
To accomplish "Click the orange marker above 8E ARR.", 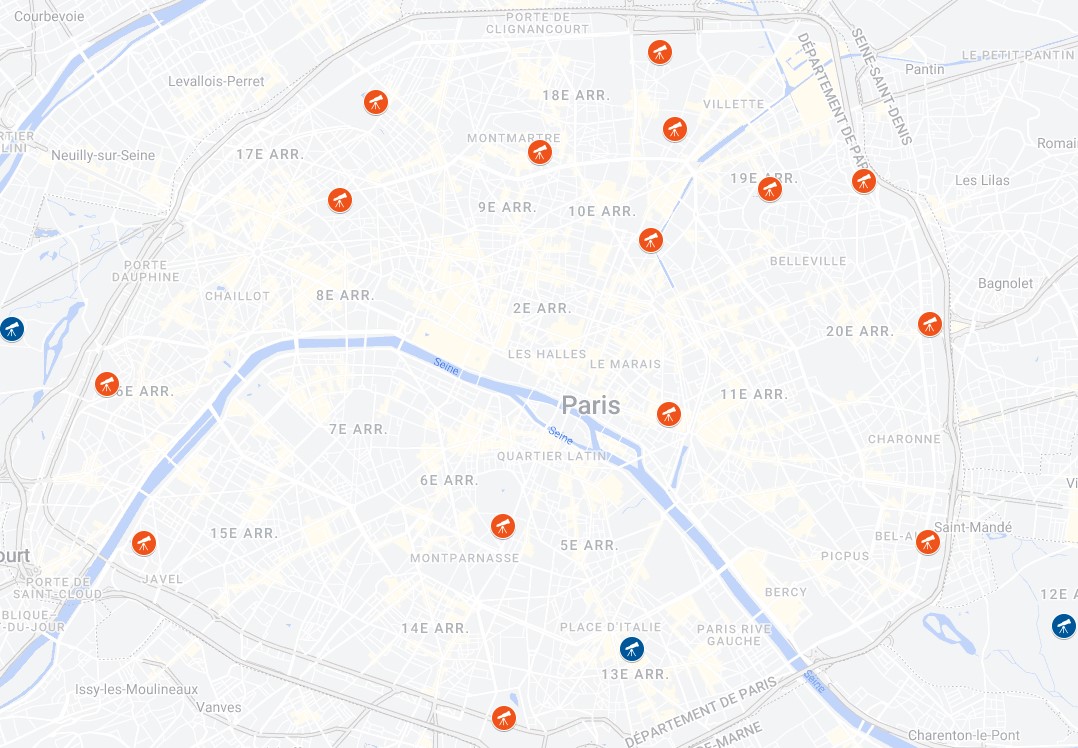I will point(340,201).
